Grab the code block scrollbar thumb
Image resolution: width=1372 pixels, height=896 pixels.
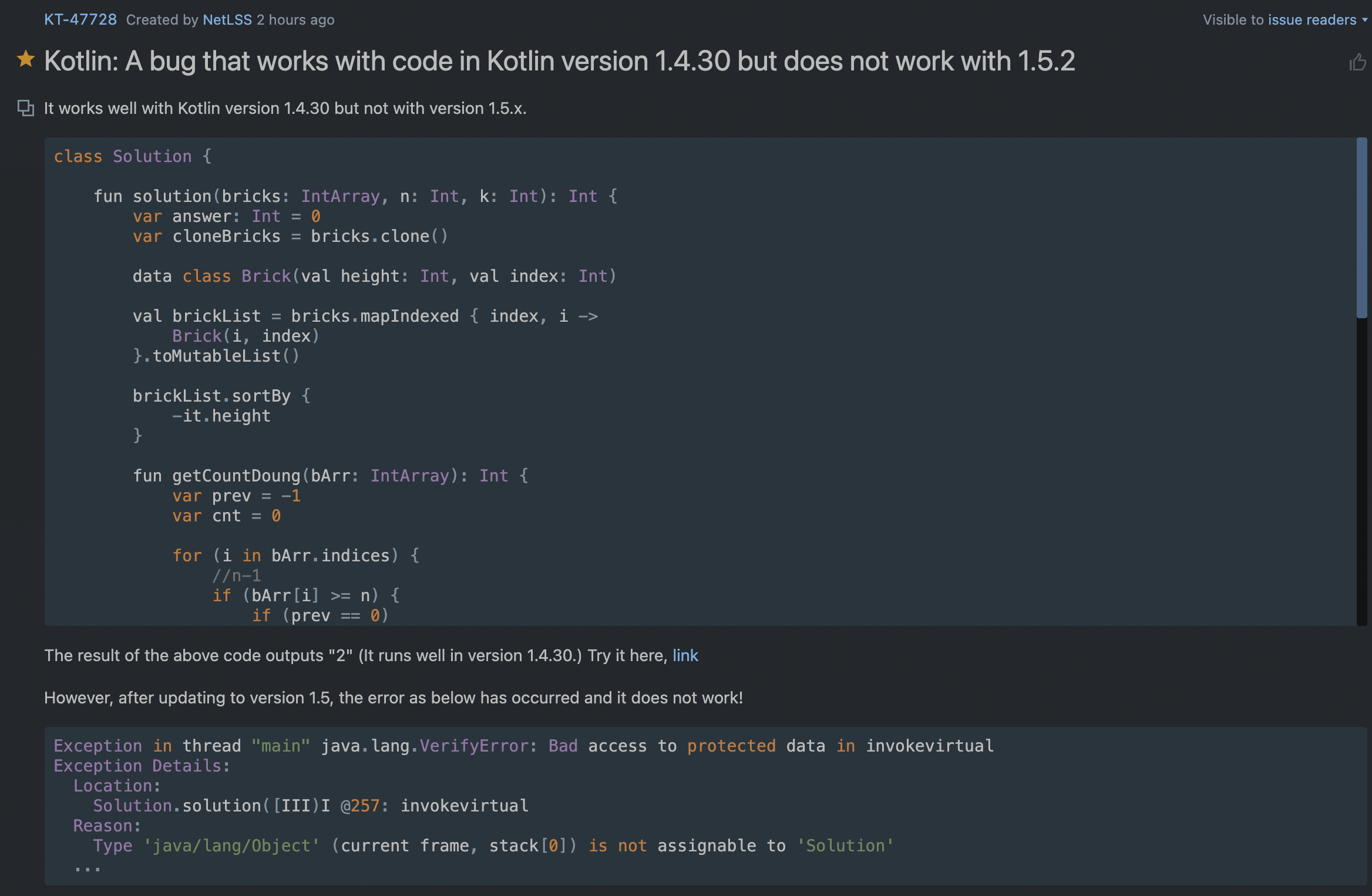tap(1361, 228)
